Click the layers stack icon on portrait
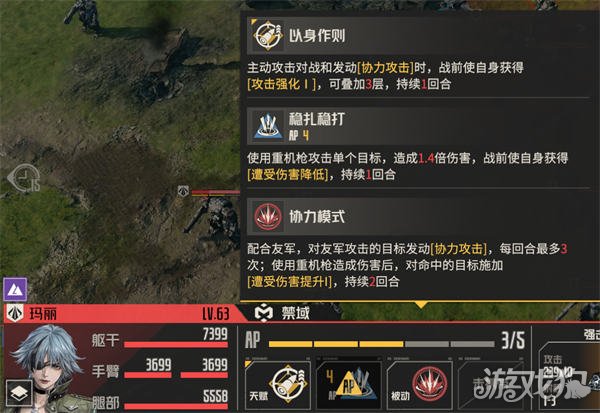Image resolution: width=600 pixels, height=413 pixels. point(19,393)
